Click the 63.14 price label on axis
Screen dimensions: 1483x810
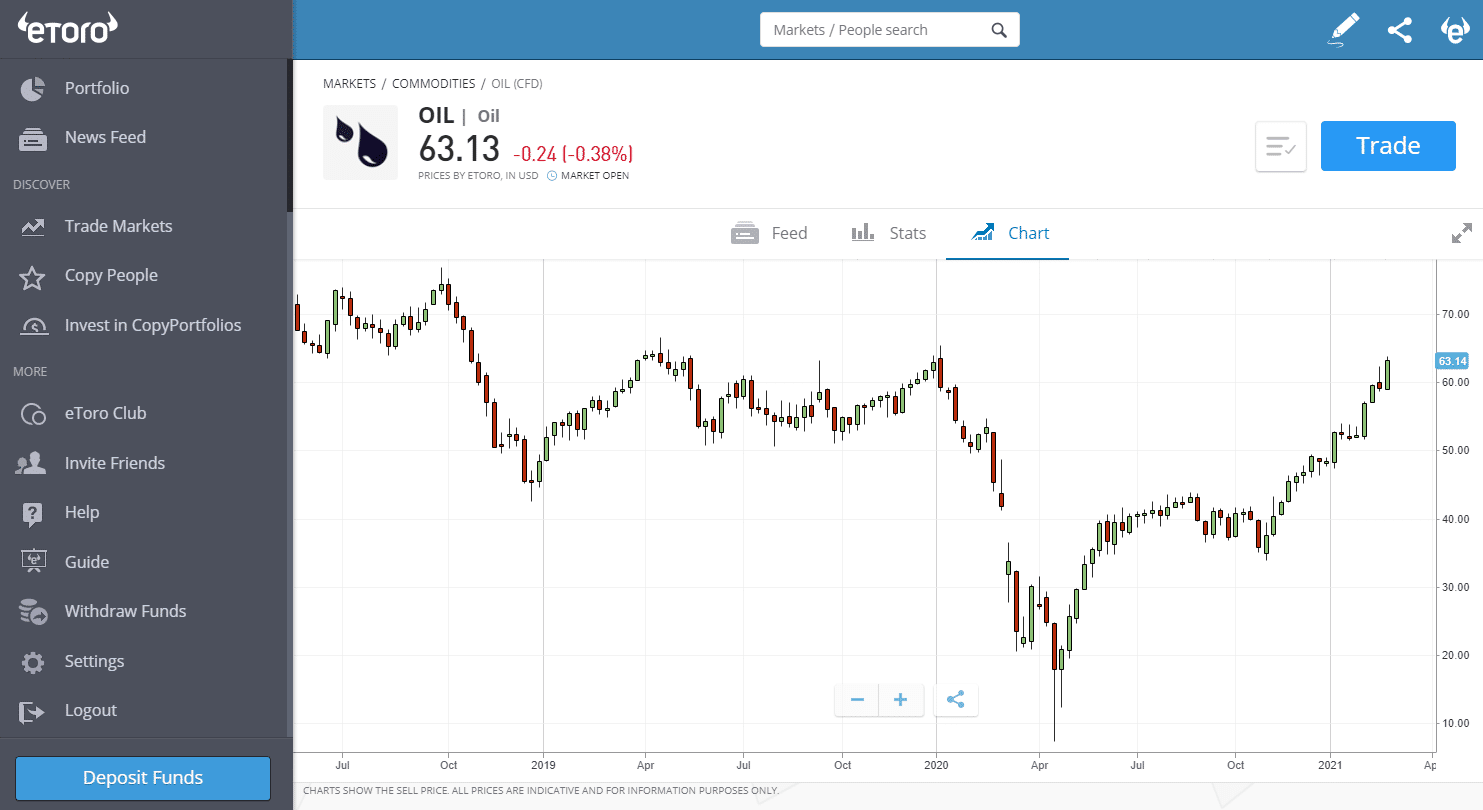tap(1452, 361)
